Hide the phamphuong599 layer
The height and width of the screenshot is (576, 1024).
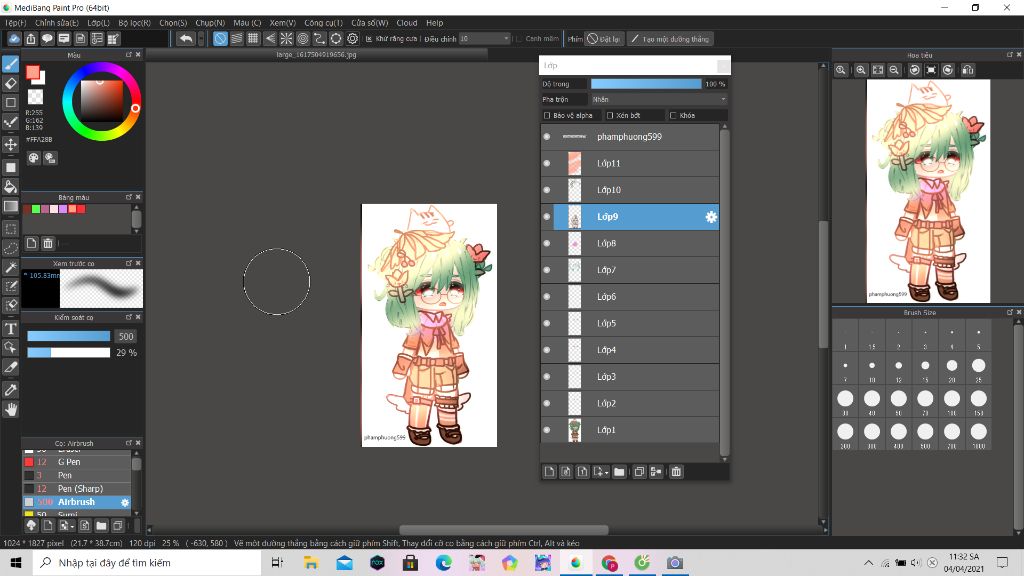(x=547, y=136)
